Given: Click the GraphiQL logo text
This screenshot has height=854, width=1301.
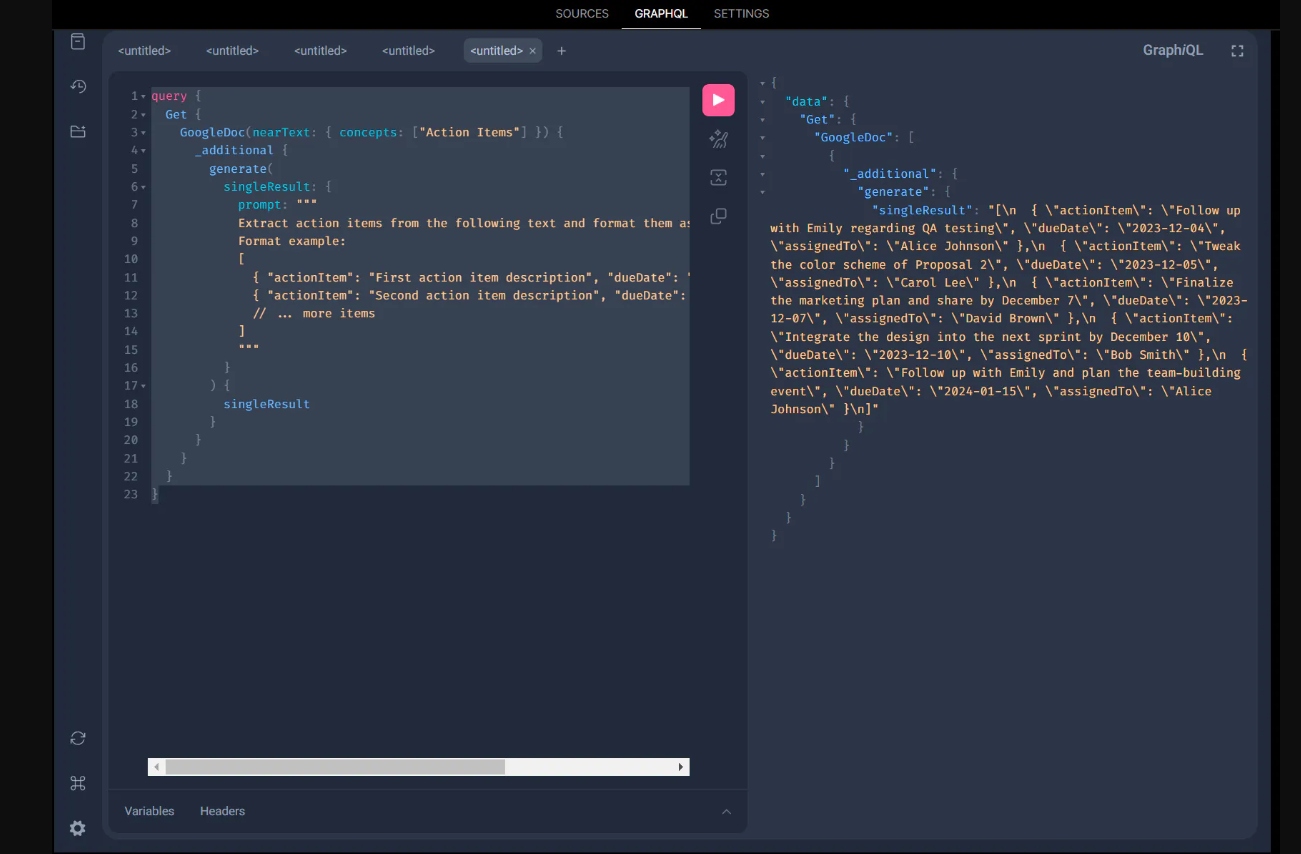Looking at the screenshot, I should 1173,50.
